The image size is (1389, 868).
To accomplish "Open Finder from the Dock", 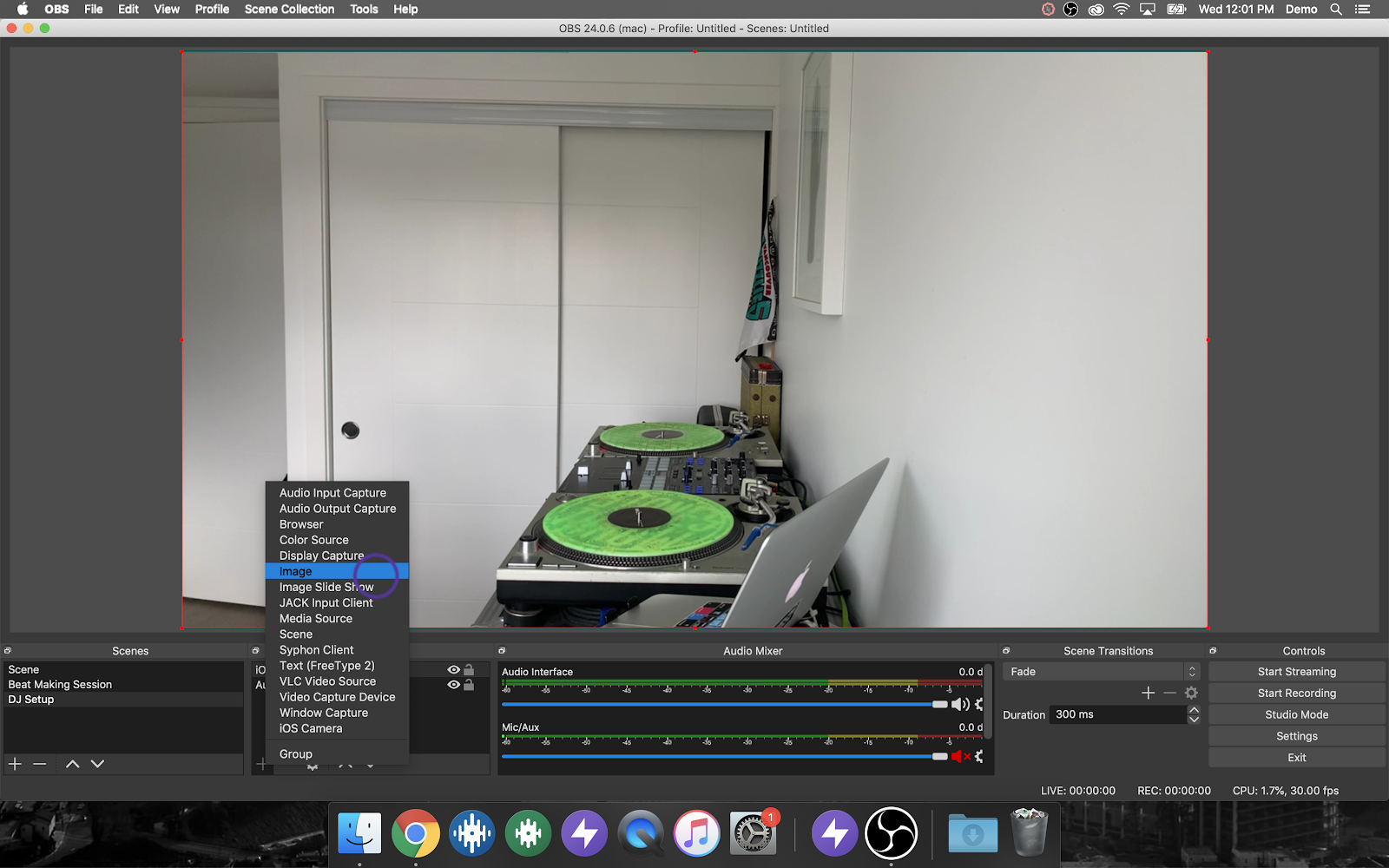I will pos(359,833).
